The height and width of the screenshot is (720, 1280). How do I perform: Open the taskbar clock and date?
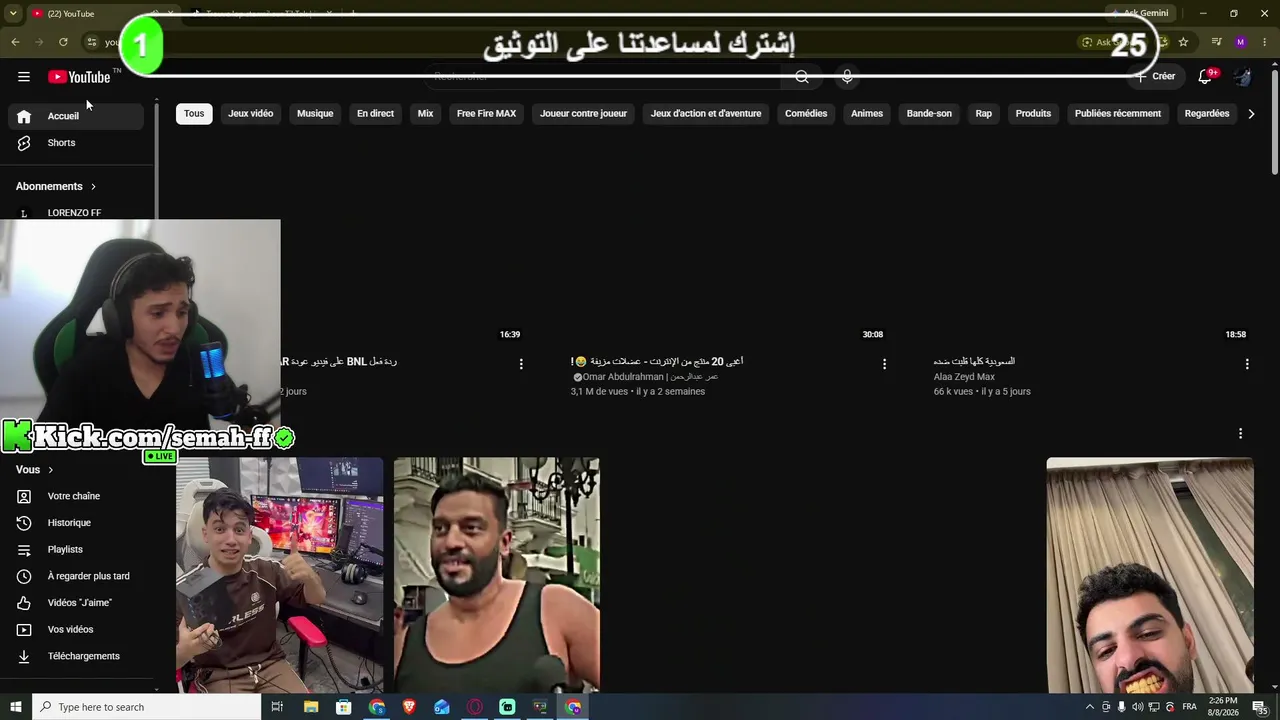coord(1223,707)
